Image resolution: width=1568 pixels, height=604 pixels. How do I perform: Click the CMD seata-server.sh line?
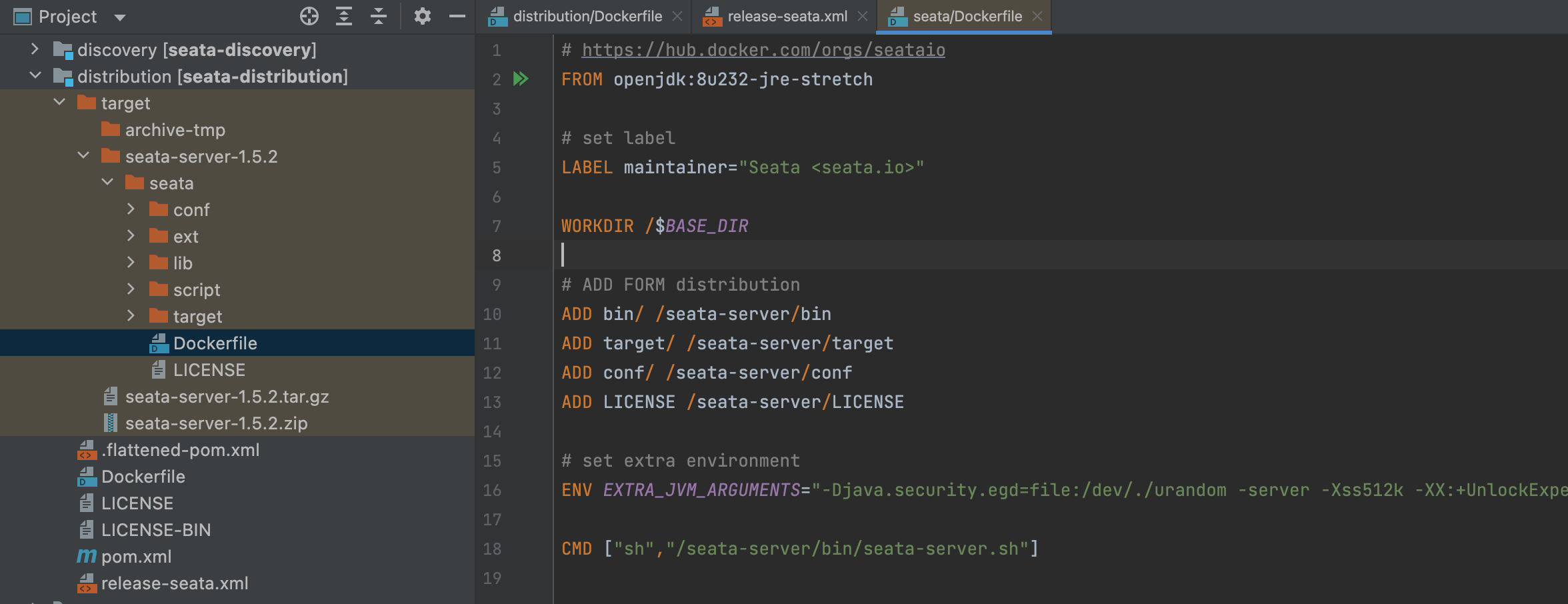coord(800,549)
